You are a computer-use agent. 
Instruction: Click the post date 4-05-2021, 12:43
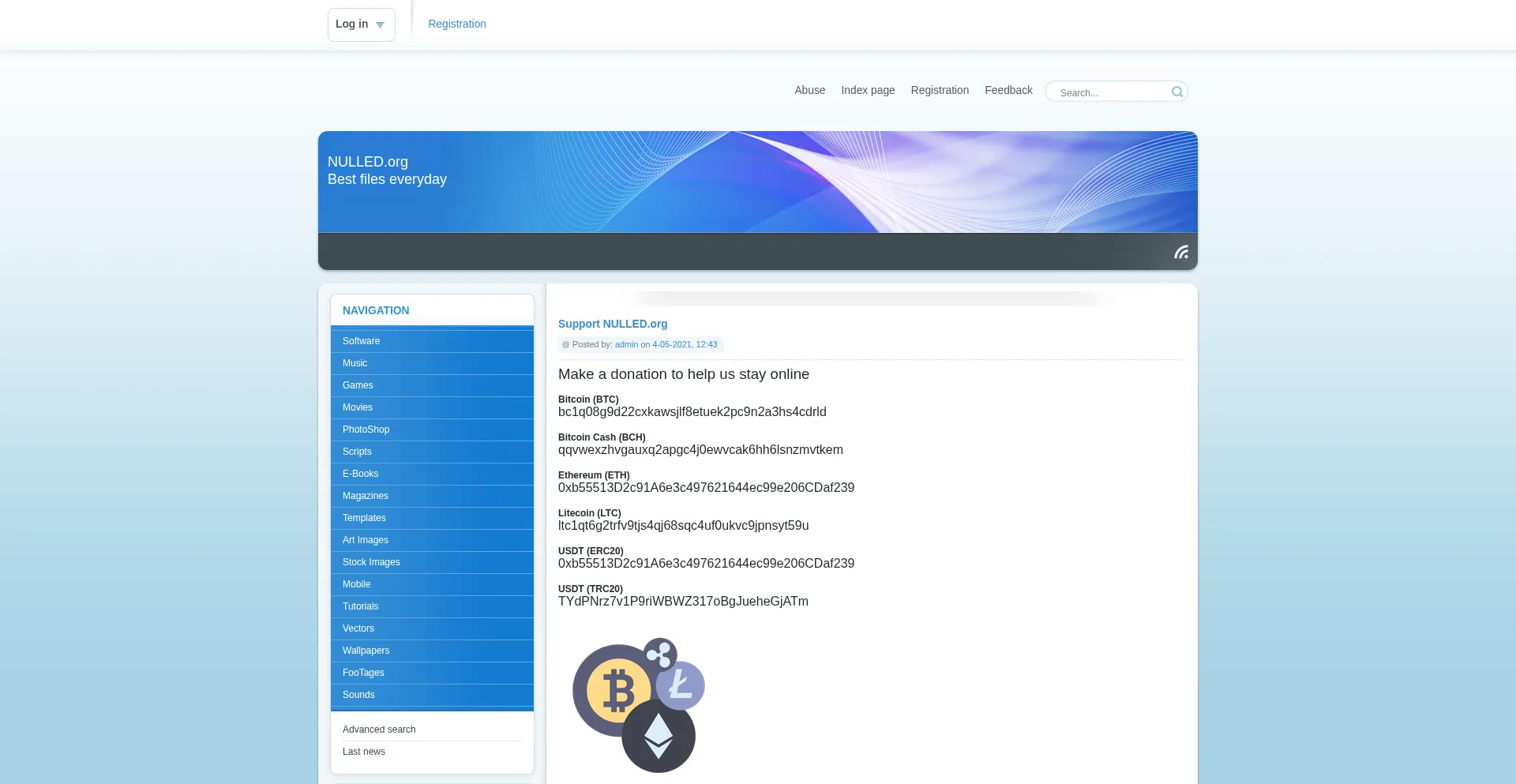pos(685,344)
